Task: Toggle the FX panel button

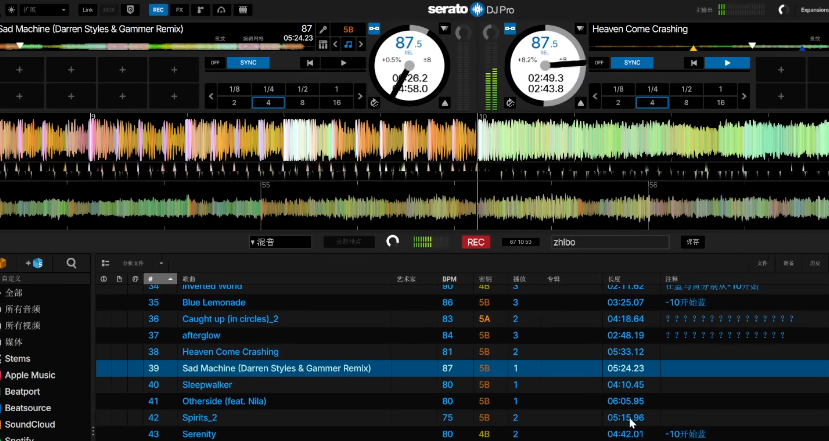Action: (x=179, y=10)
